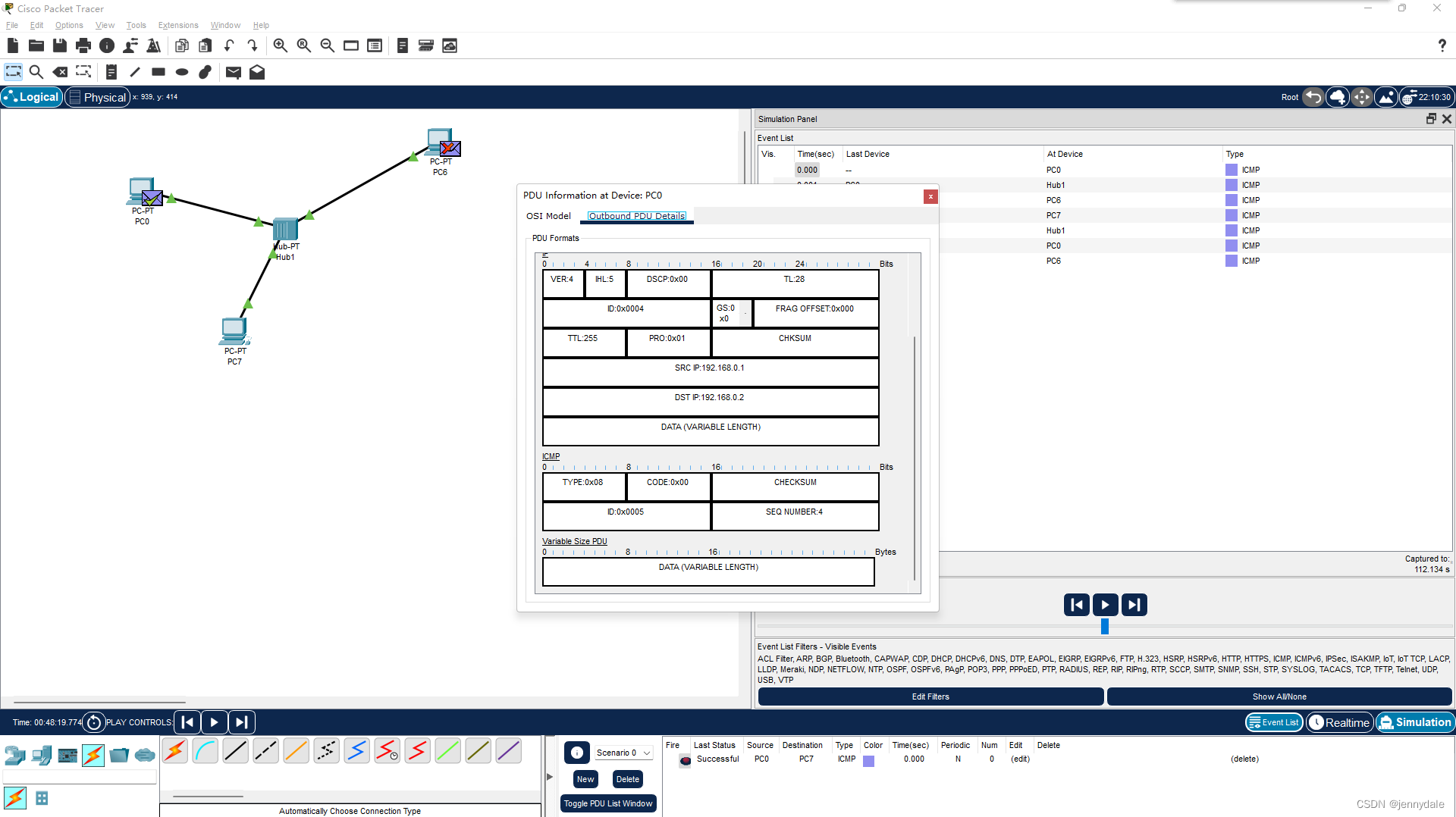Switch to the Physical workspace view

tap(97, 97)
